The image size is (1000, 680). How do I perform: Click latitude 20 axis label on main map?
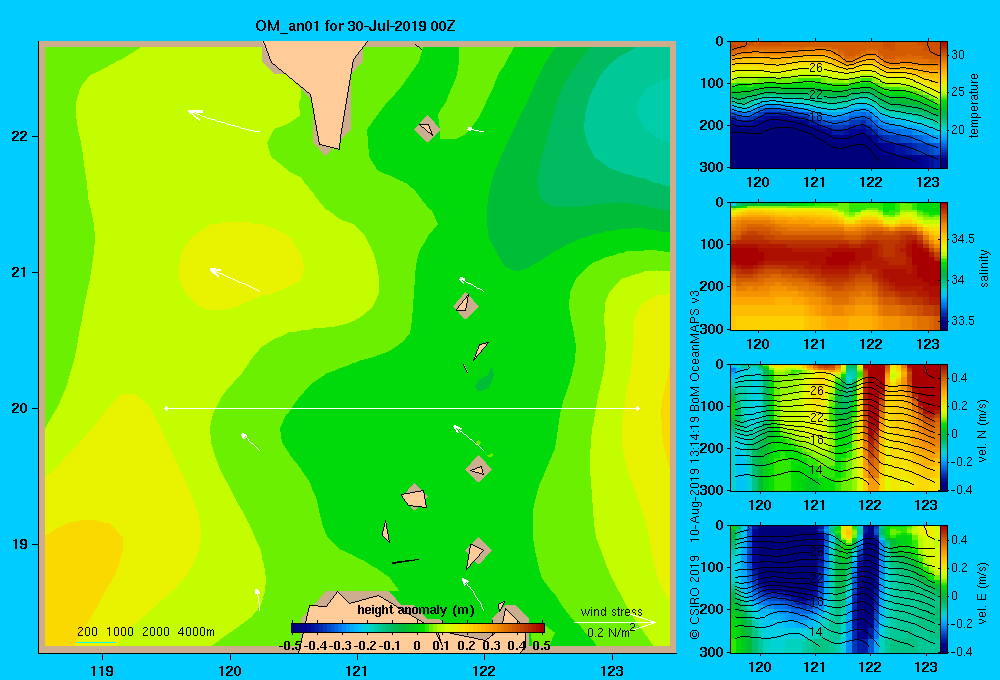coord(20,408)
